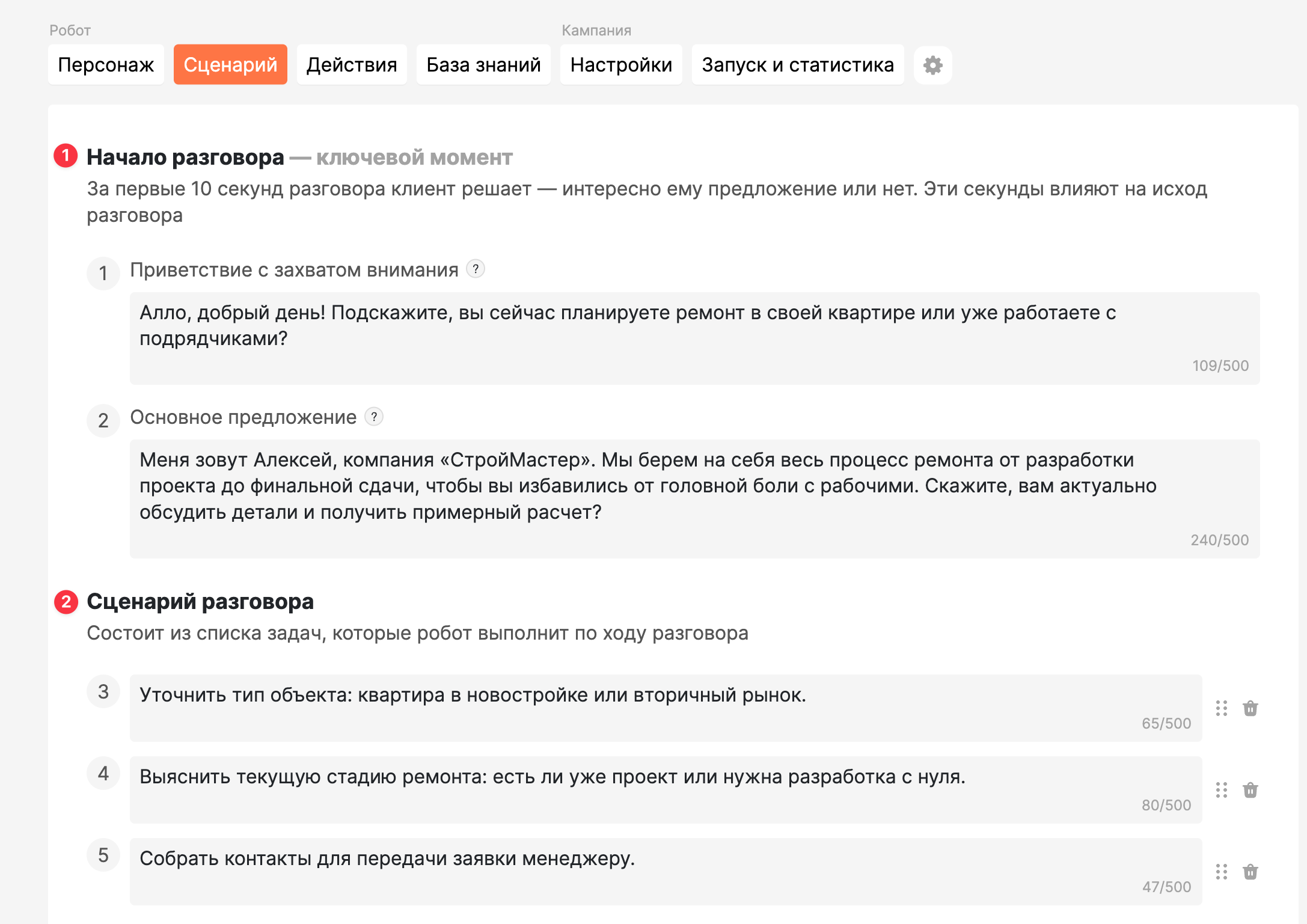The image size is (1307, 924).
Task: Edit task 3 Уточнить тип объекта field
Action: point(666,708)
